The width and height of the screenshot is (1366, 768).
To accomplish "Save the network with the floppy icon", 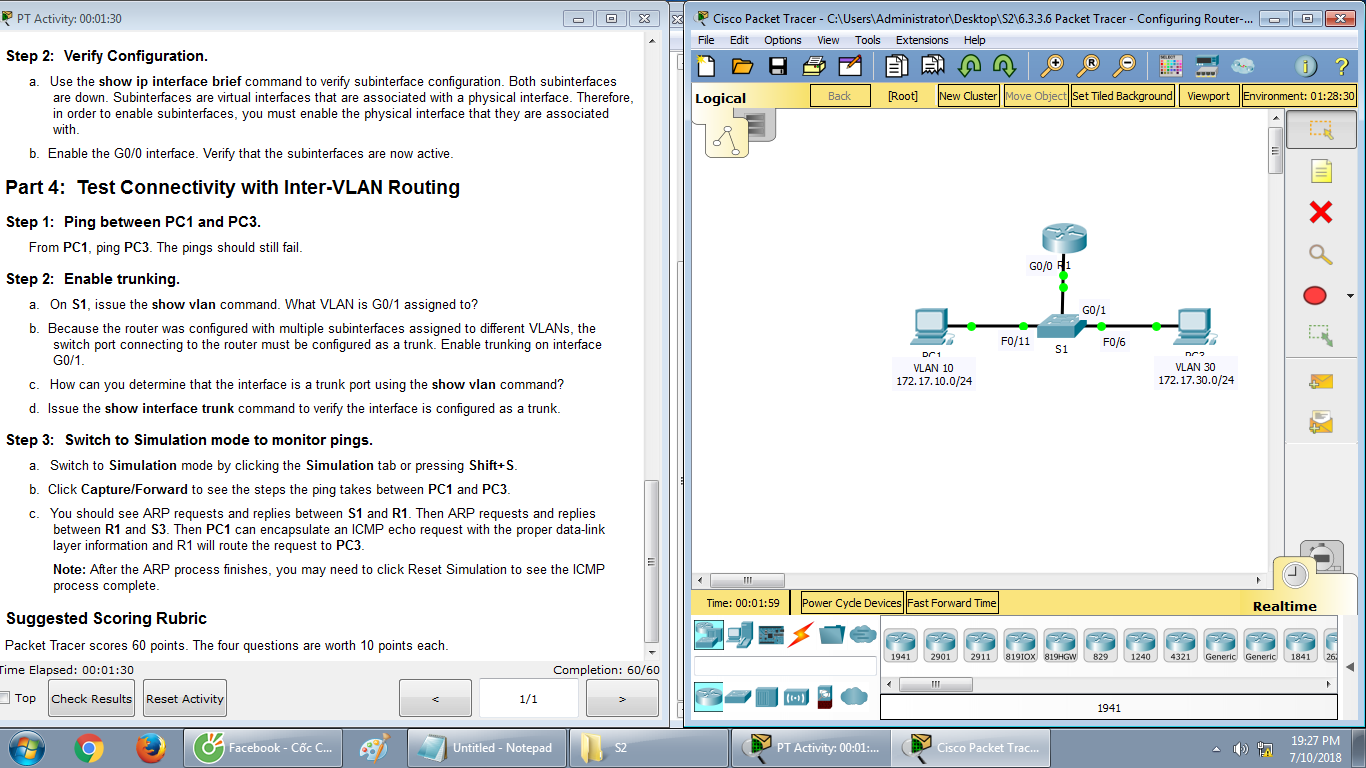I will tap(778, 66).
